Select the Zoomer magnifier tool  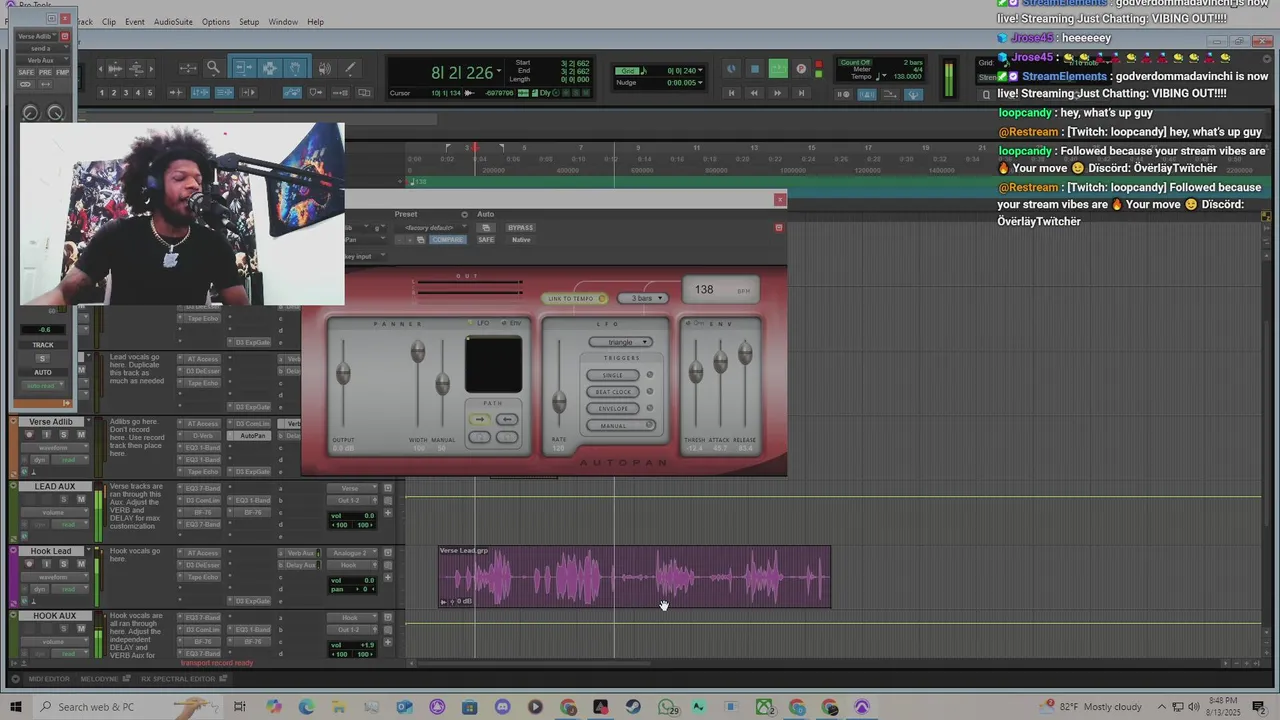pos(213,68)
